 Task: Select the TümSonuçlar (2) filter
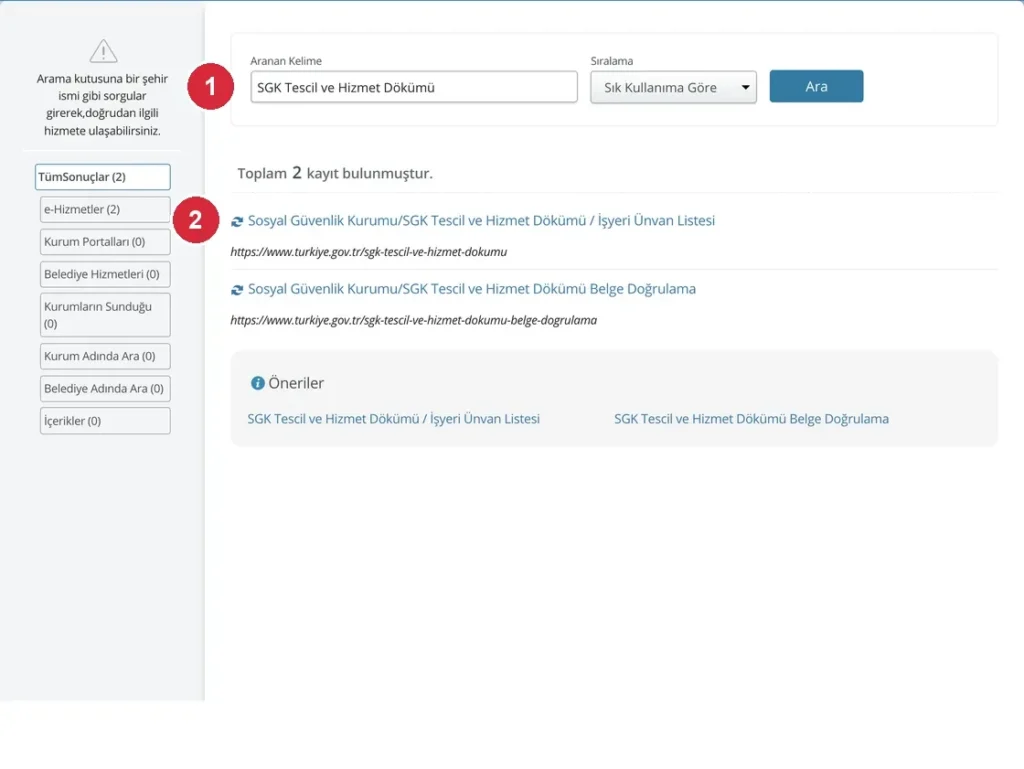coord(103,177)
